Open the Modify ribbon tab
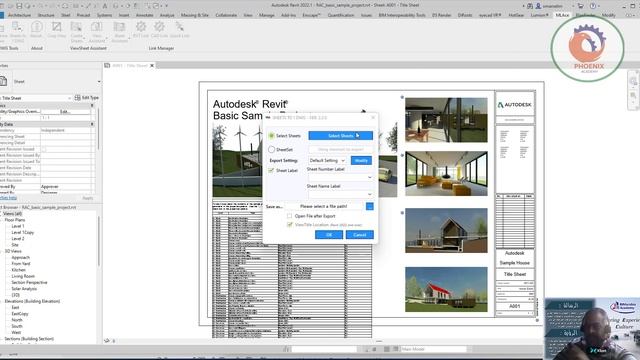The height and width of the screenshot is (360, 640). [x=608, y=15]
